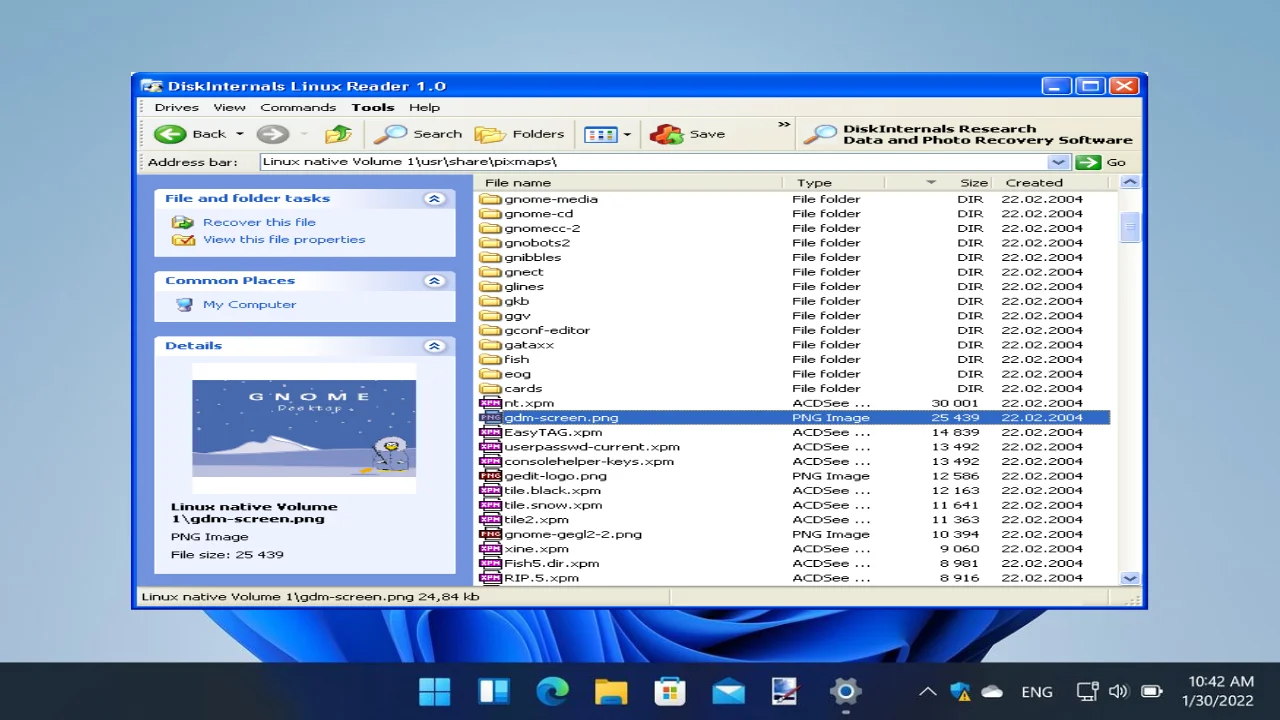The image size is (1280, 720).
Task: Click the Save toolbar icon
Action: point(666,134)
